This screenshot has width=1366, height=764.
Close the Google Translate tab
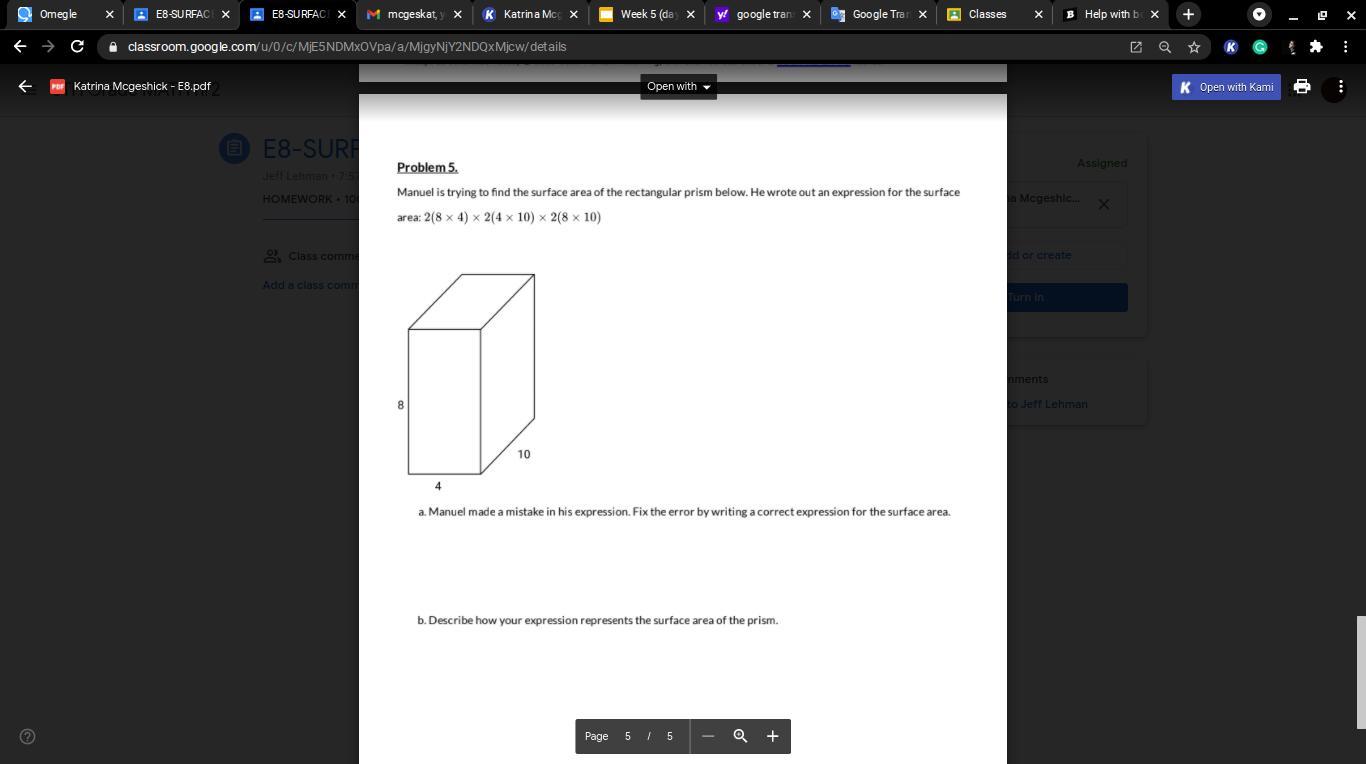pyautogui.click(x=922, y=14)
